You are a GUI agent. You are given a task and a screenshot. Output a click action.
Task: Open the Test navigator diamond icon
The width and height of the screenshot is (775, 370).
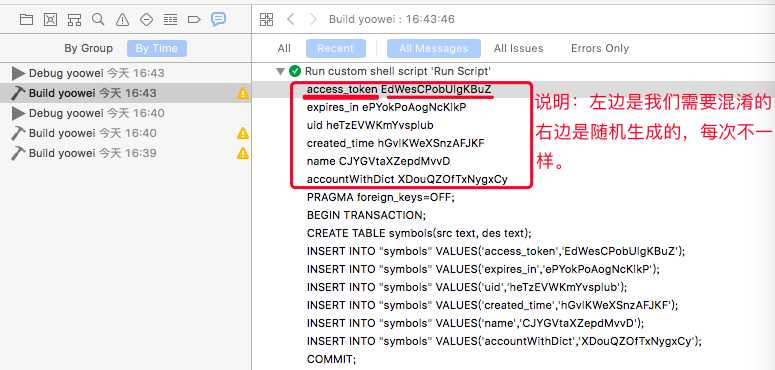[146, 20]
